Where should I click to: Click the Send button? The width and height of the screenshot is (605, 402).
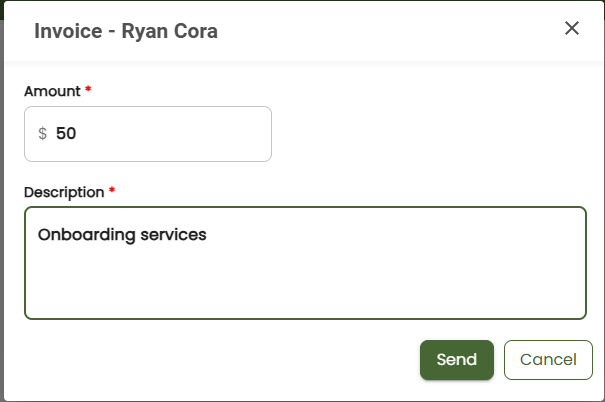click(x=457, y=360)
